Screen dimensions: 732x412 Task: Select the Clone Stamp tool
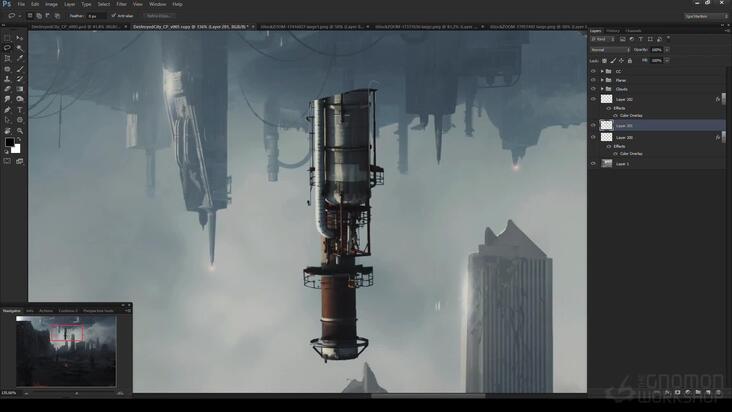7,79
